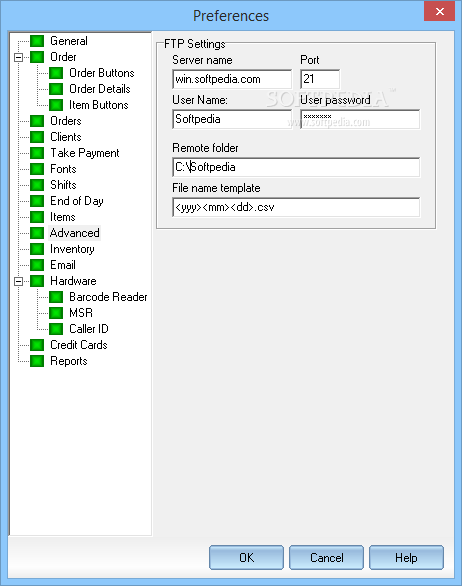Select Fonts in the tree

click(63, 169)
